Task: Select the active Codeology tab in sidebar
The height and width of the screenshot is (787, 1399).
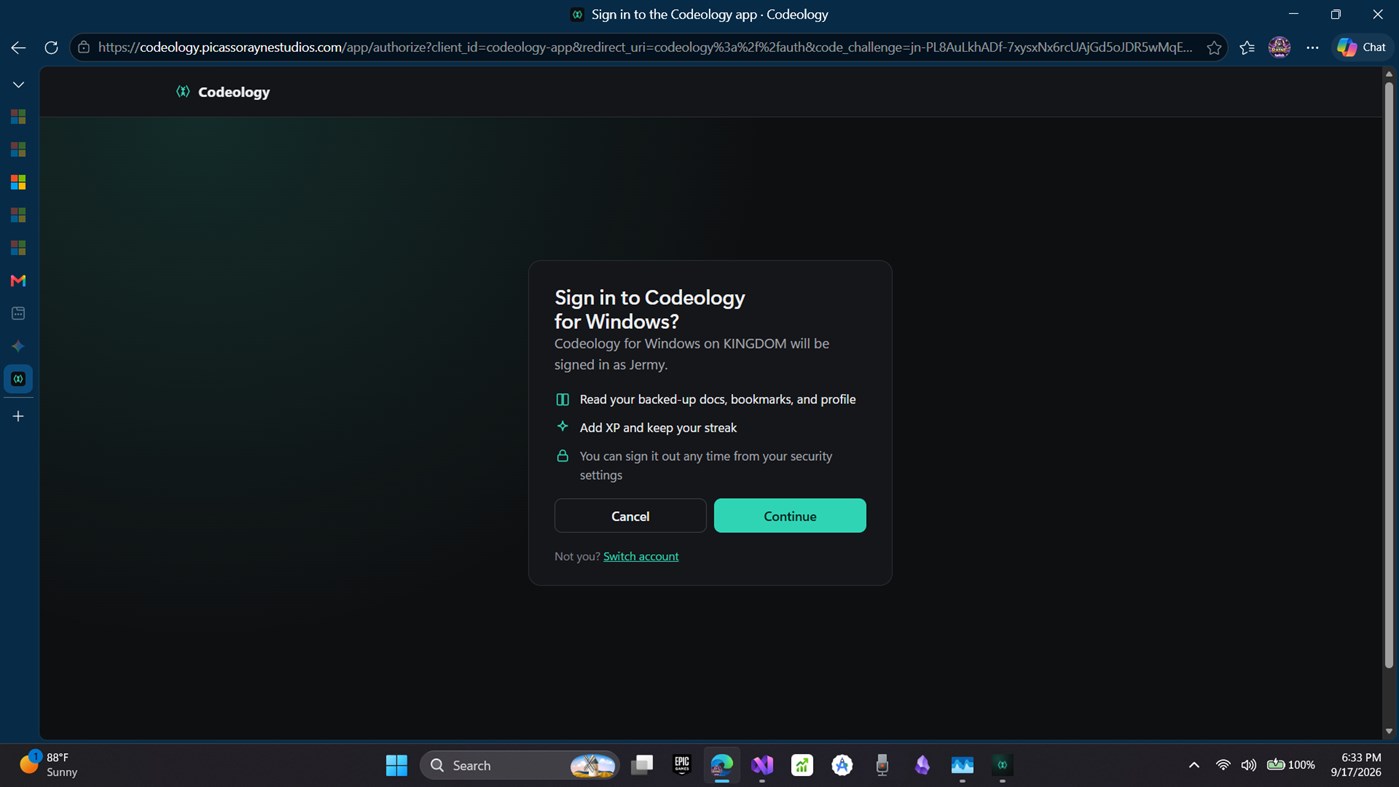Action: tap(18, 379)
